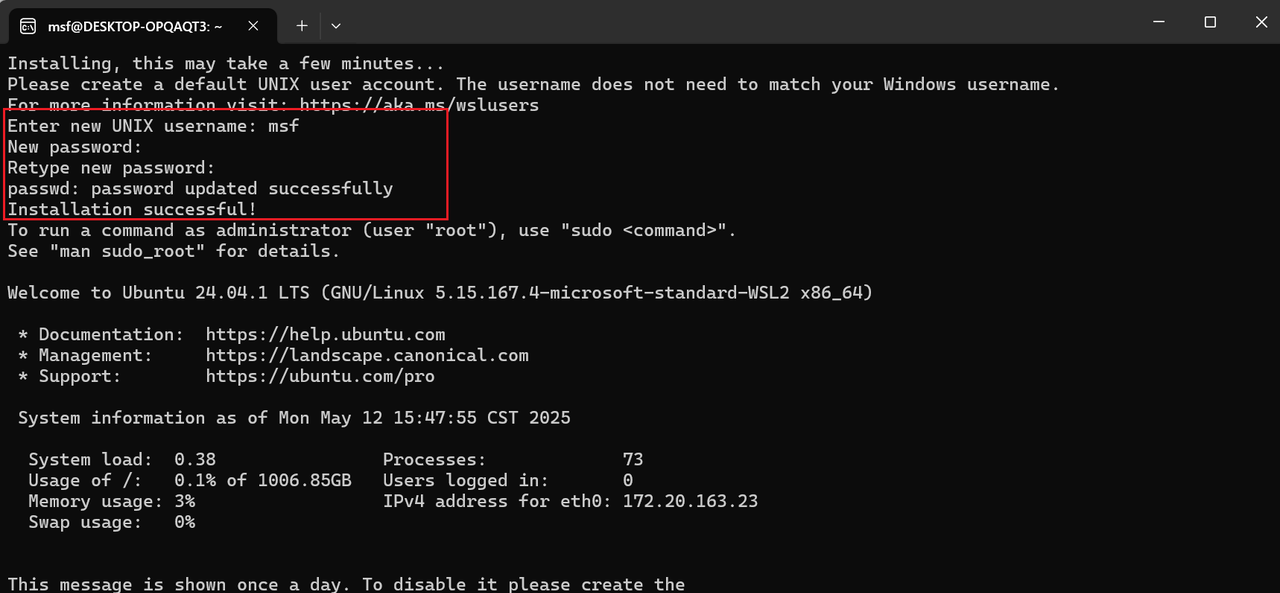Maximize the terminal window
The image size is (1280, 593).
(1211, 21)
